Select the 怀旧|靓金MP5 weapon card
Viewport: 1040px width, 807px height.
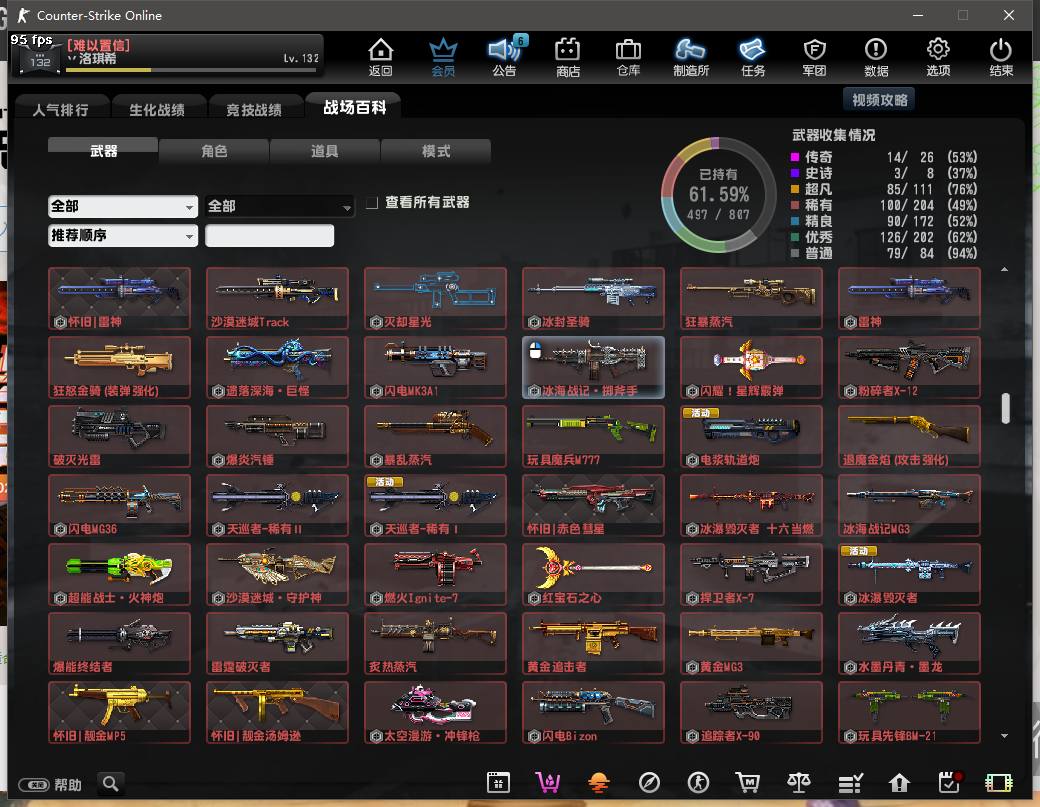[119, 712]
